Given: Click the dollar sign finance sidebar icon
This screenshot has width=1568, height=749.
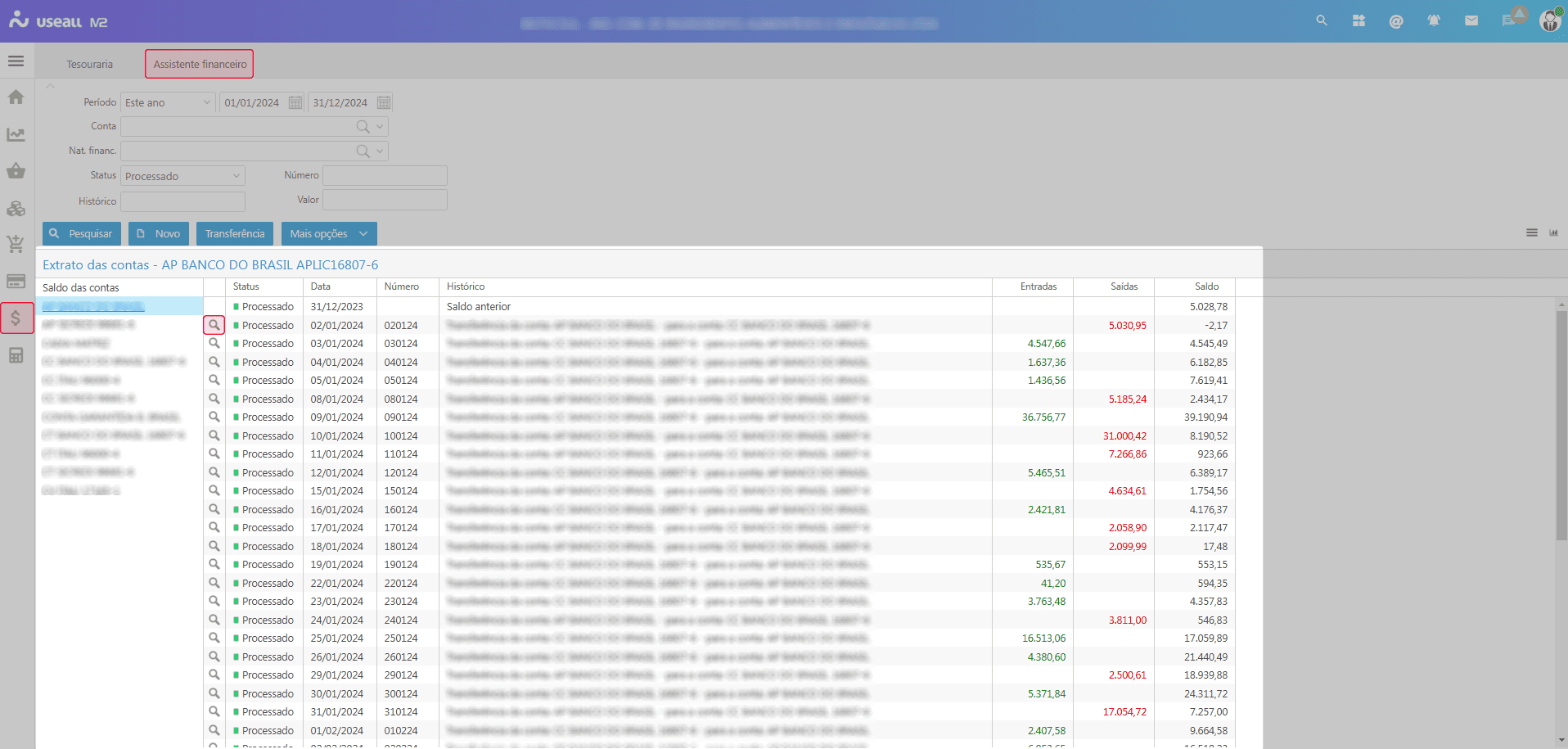Looking at the screenshot, I should tap(16, 318).
